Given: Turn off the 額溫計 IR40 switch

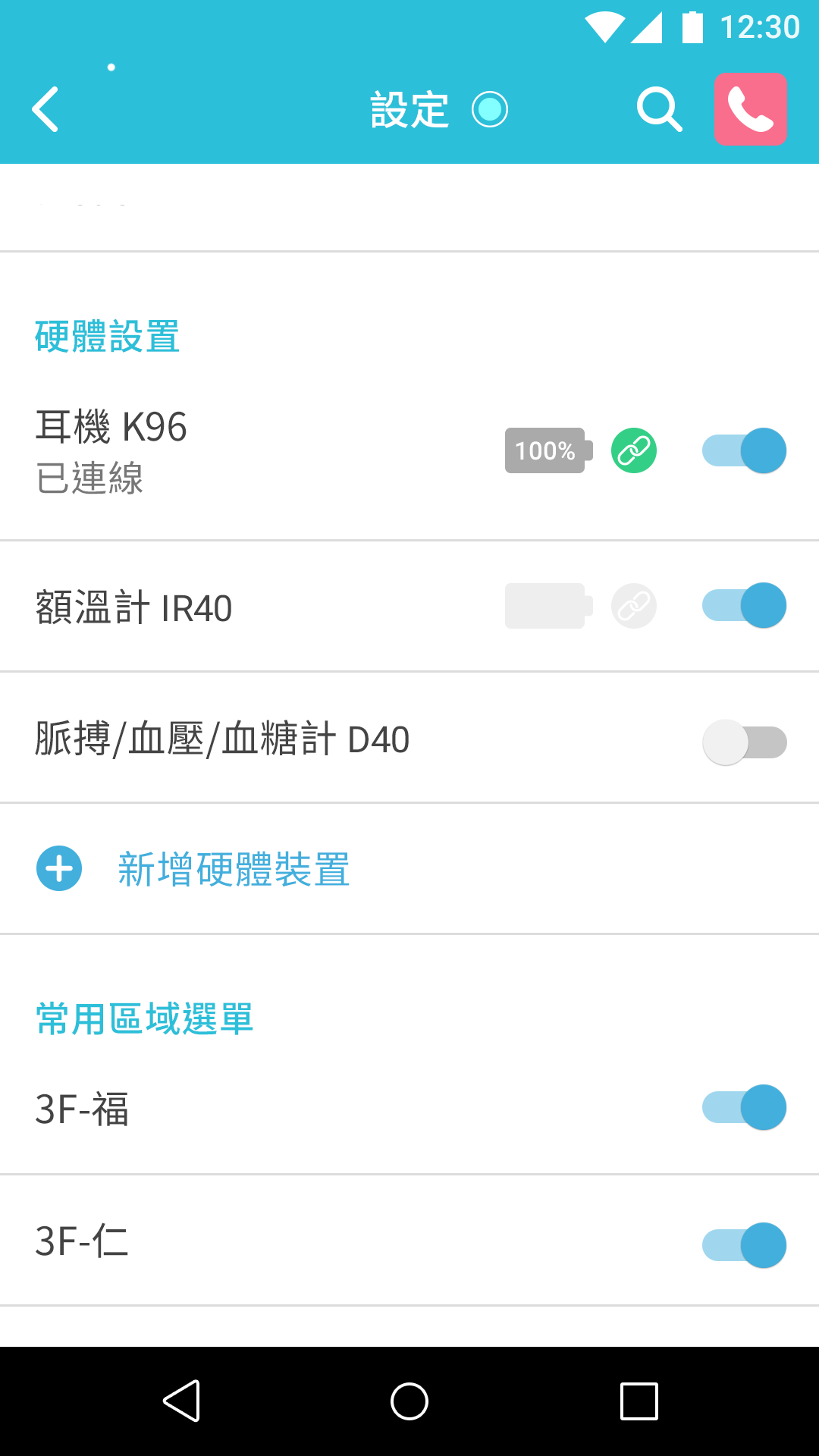Looking at the screenshot, I should pyautogui.click(x=745, y=606).
